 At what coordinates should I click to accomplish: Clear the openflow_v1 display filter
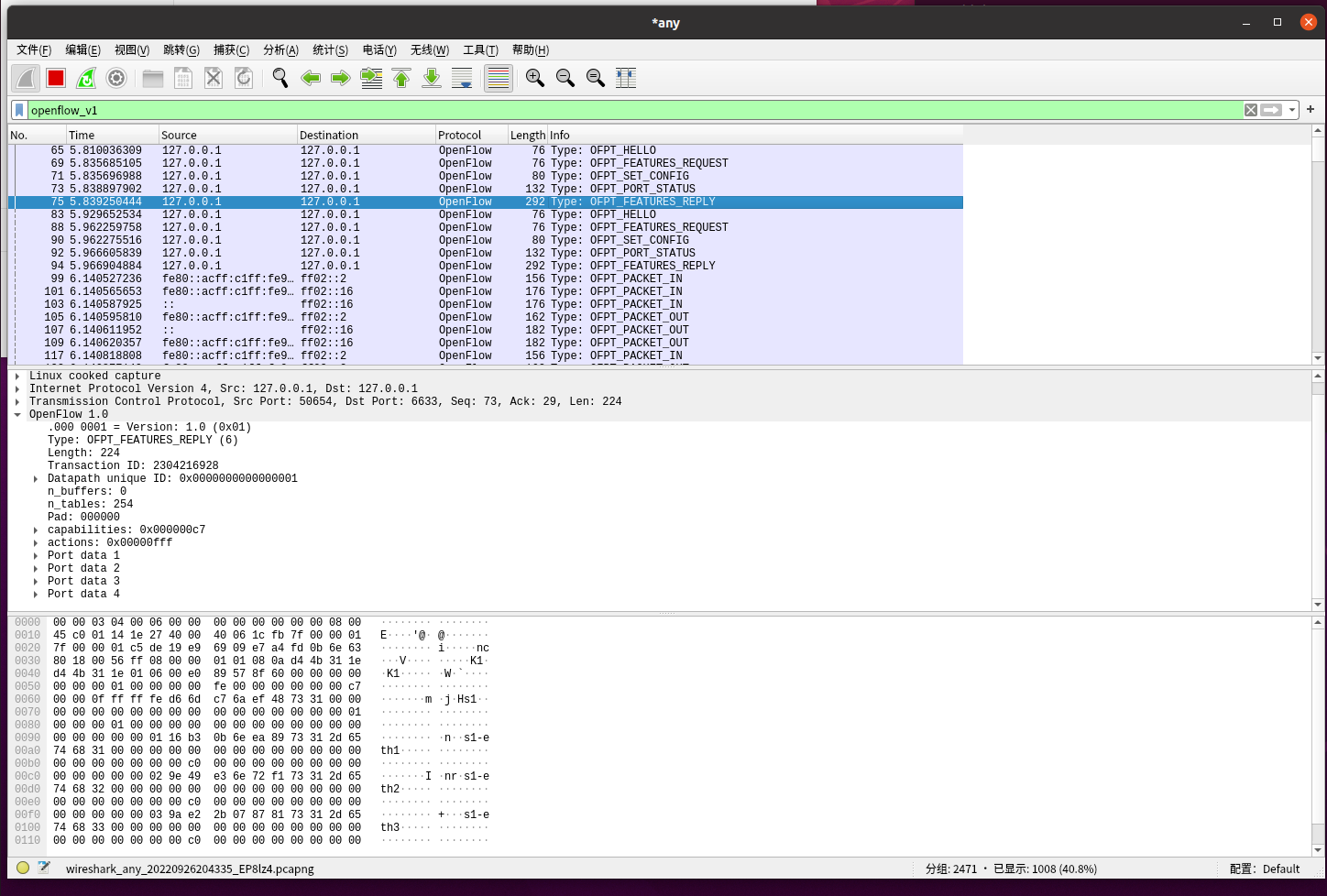point(1251,110)
